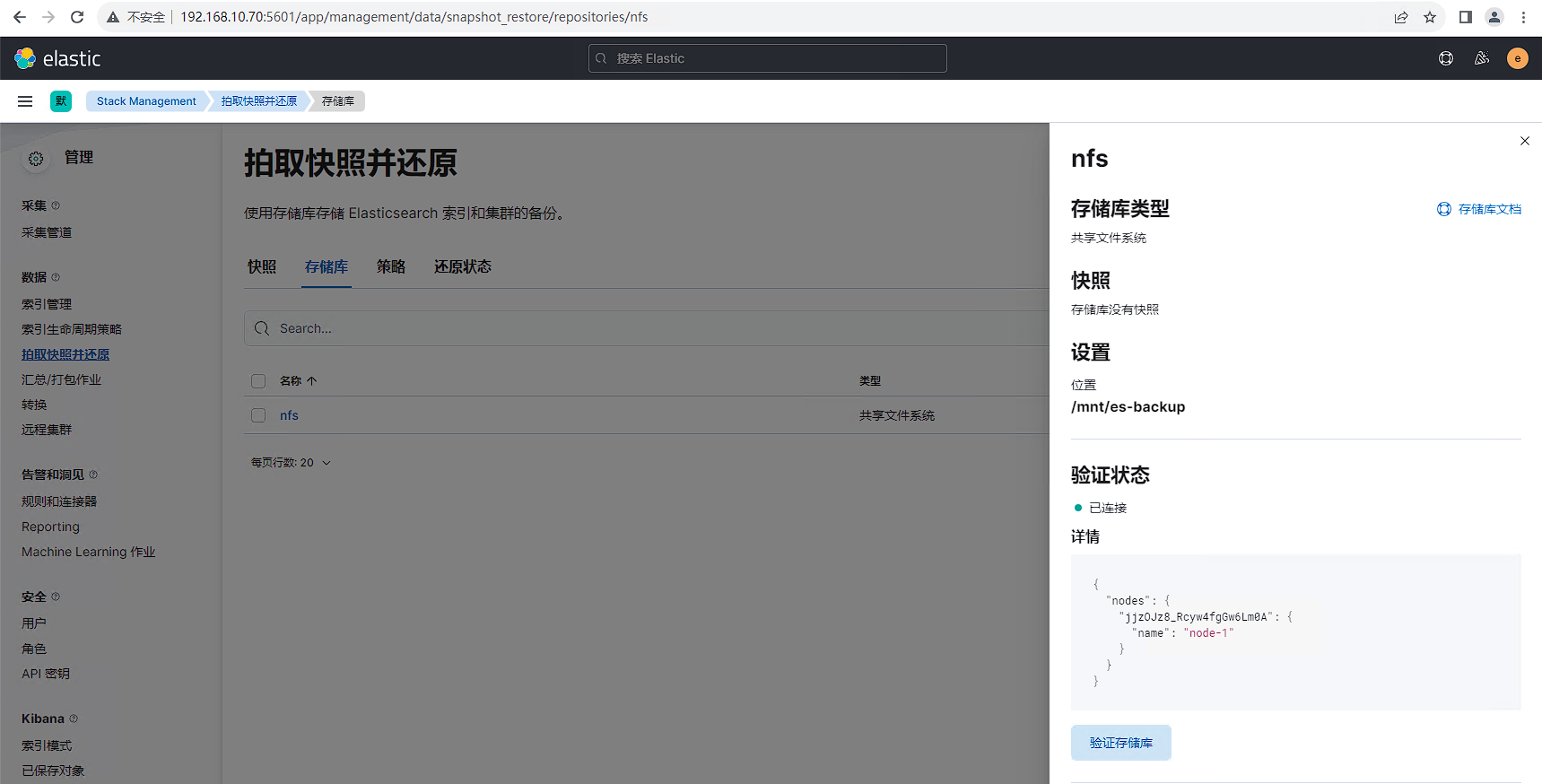
Task: Click the Elastic logo
Action: pos(57,58)
